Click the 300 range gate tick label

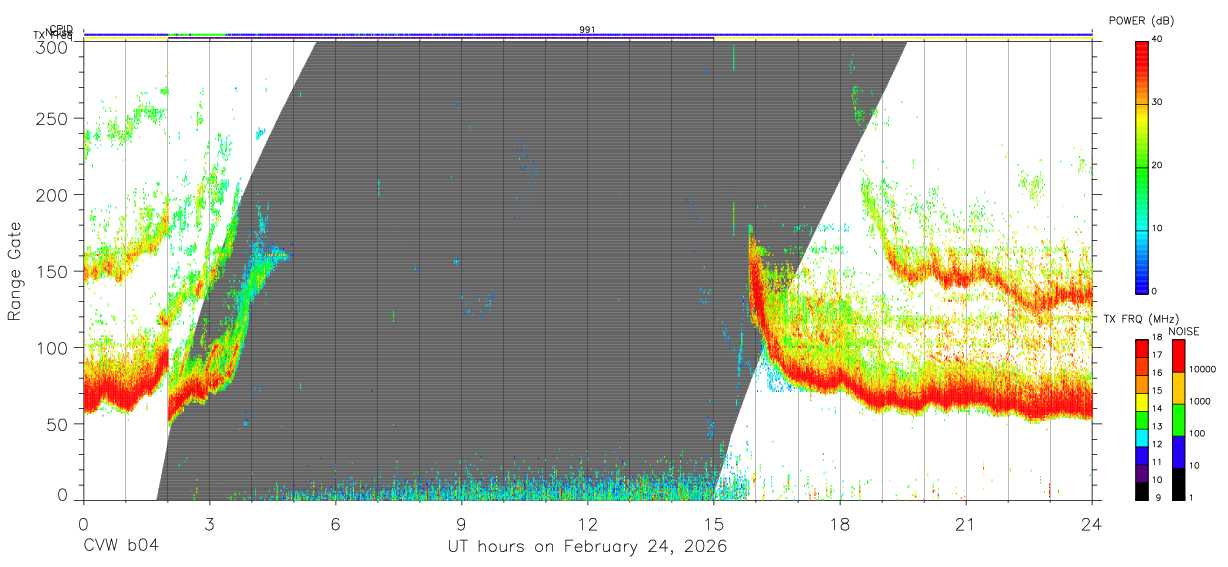coord(51,46)
